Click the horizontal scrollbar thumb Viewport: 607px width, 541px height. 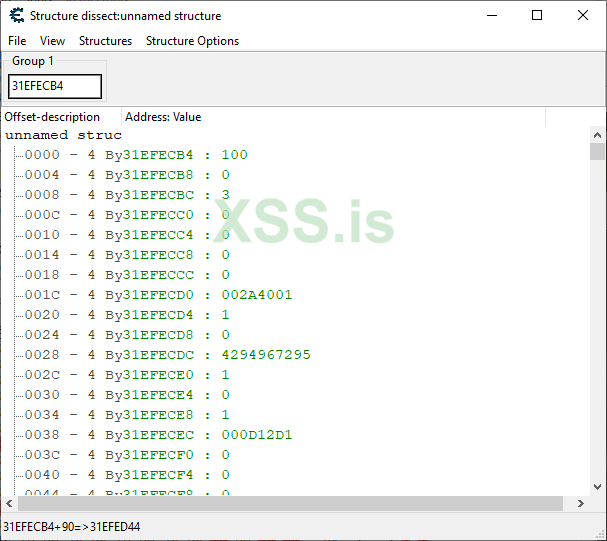(290, 503)
